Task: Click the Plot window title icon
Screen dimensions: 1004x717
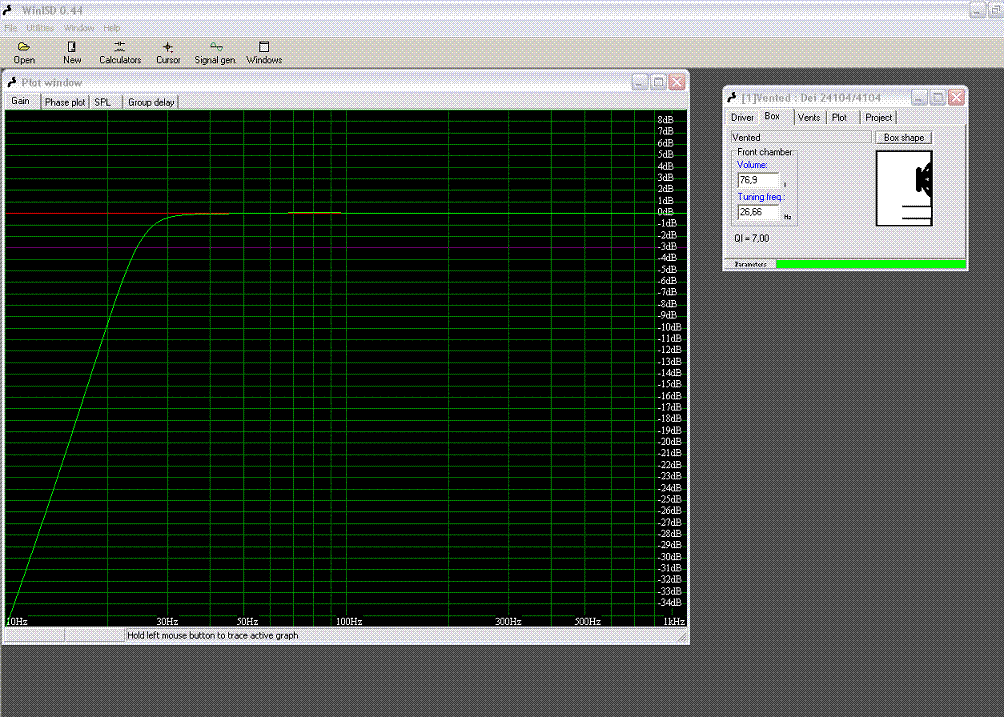Action: (x=12, y=82)
